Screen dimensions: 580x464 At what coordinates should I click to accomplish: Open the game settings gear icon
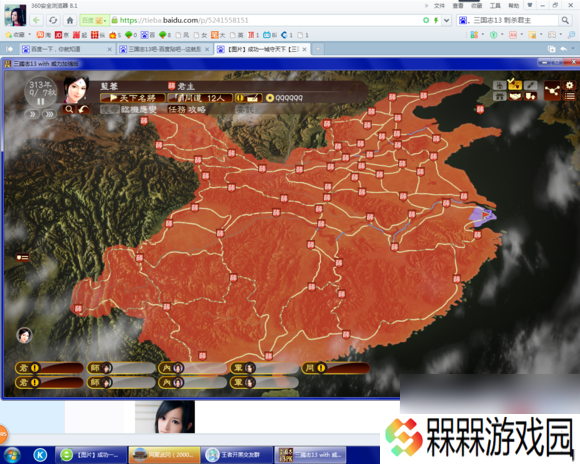[569, 85]
